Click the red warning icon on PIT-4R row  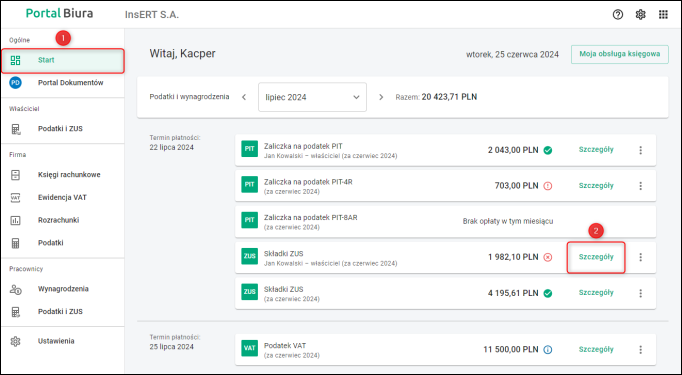548,186
